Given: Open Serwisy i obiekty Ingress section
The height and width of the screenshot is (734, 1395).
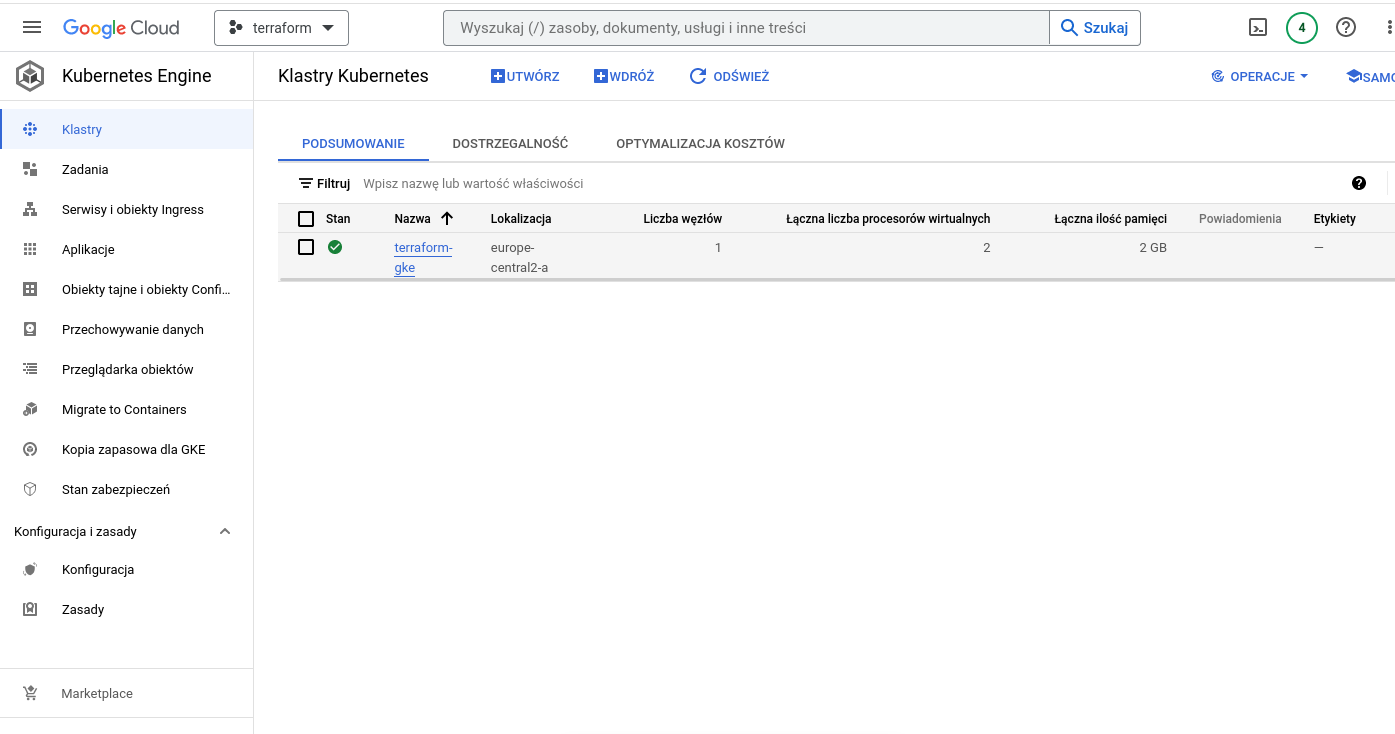Looking at the screenshot, I should [31, 209].
